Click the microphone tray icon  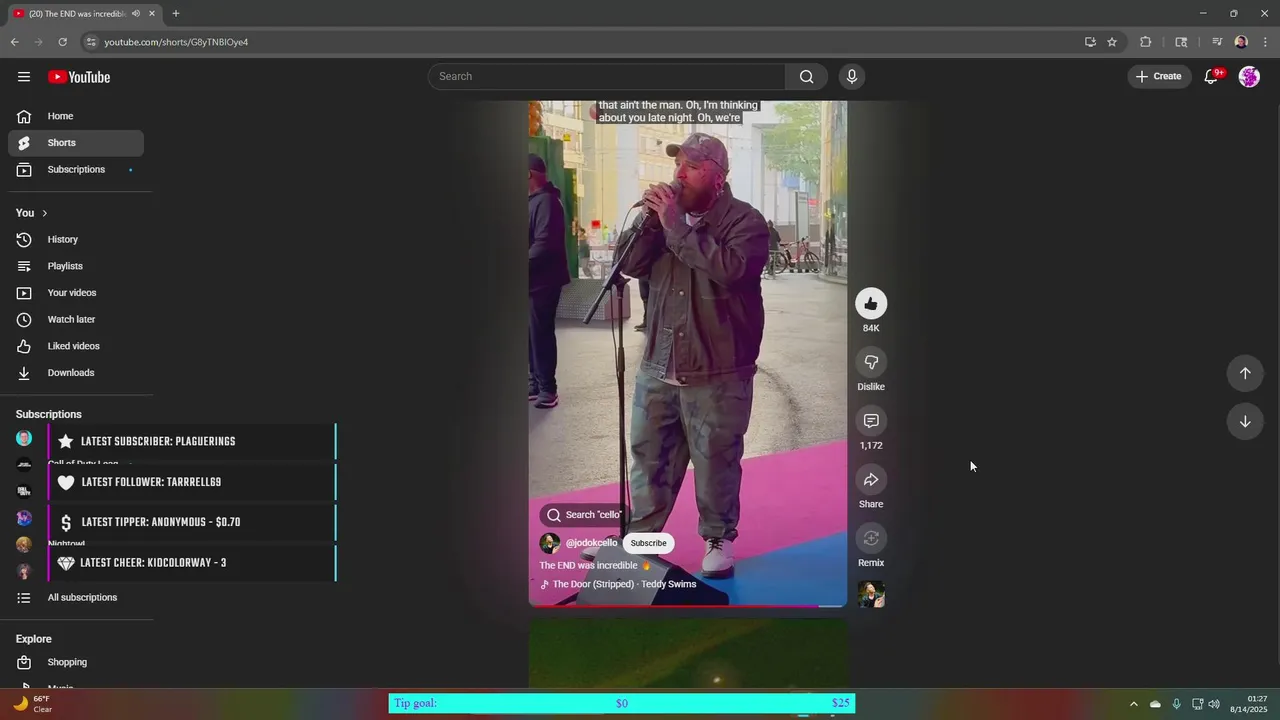1176,704
